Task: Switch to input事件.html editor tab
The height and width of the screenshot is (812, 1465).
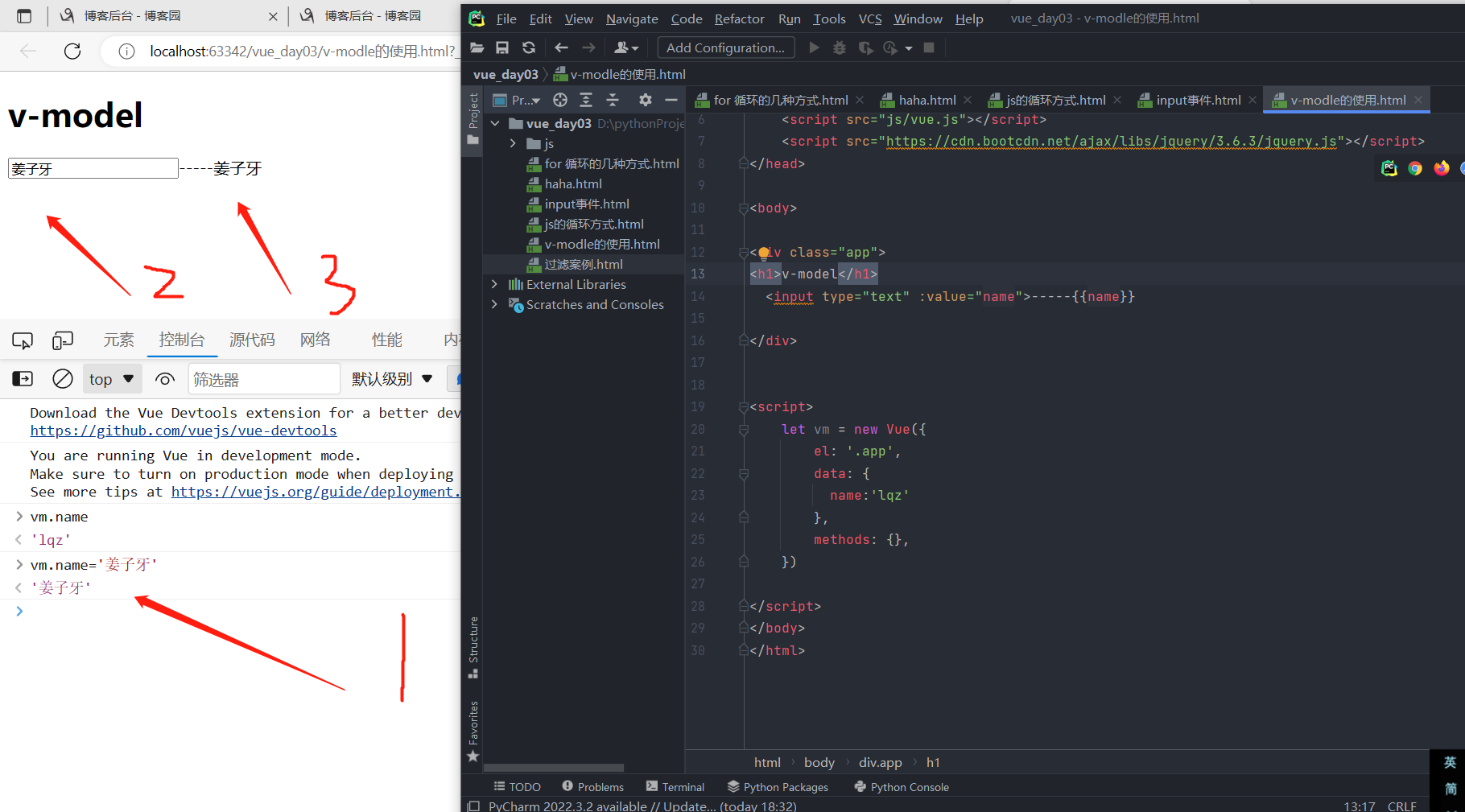Action: pyautogui.click(x=1199, y=100)
